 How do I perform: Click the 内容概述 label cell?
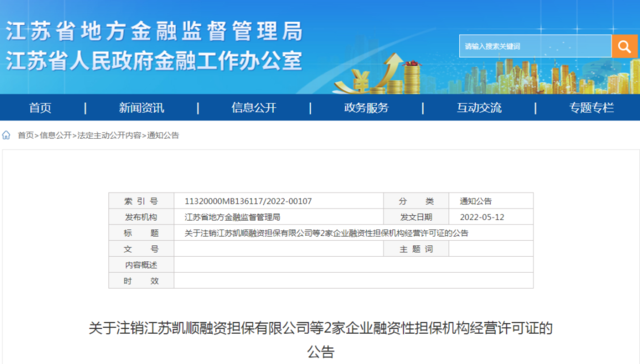pos(141,265)
